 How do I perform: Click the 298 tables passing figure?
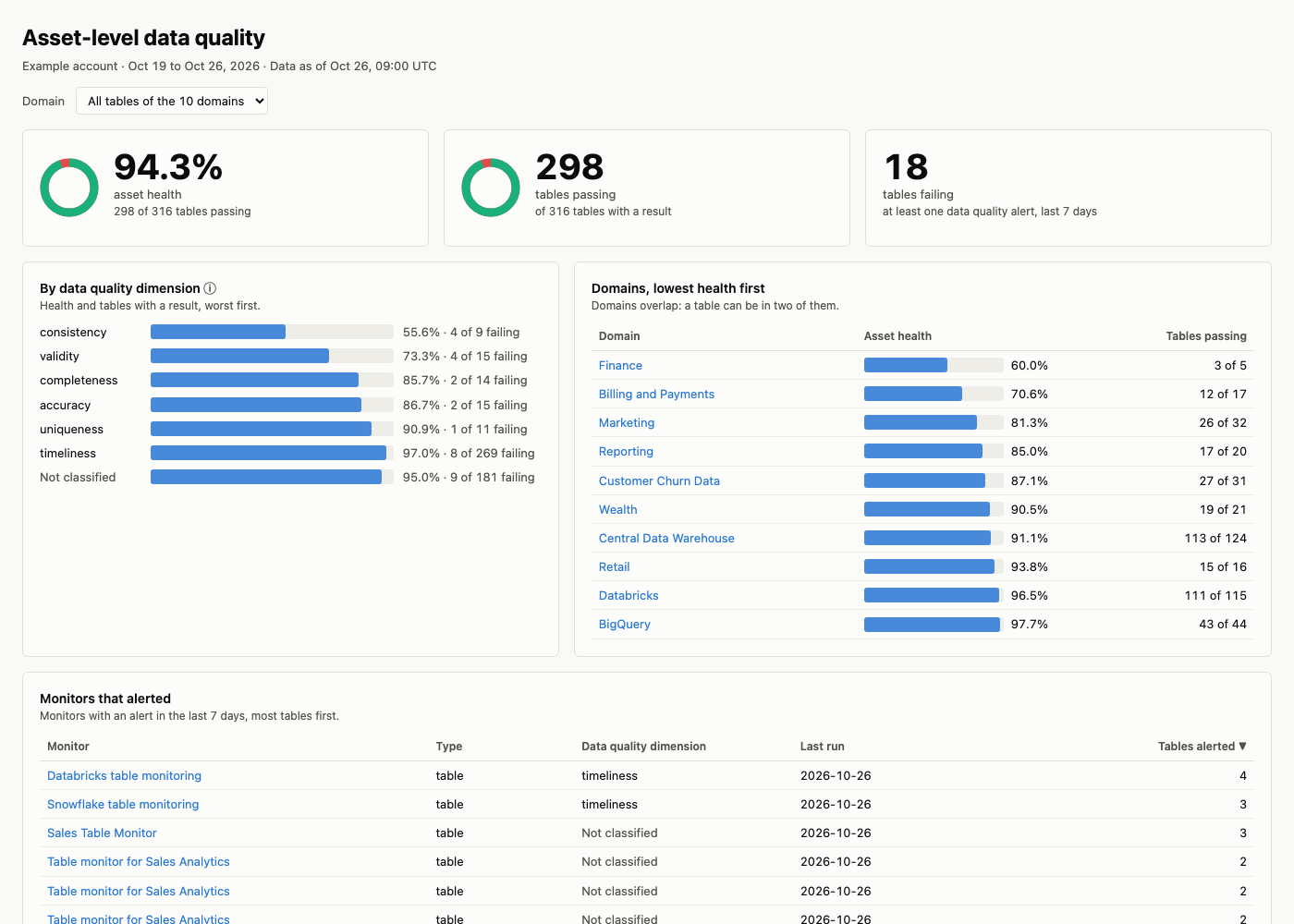(x=569, y=167)
